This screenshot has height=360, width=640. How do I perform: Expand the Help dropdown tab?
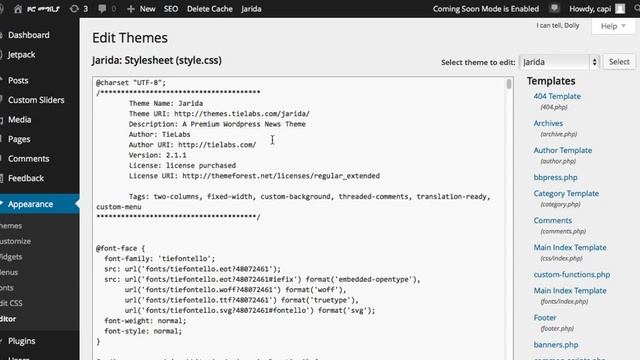[x=613, y=26]
